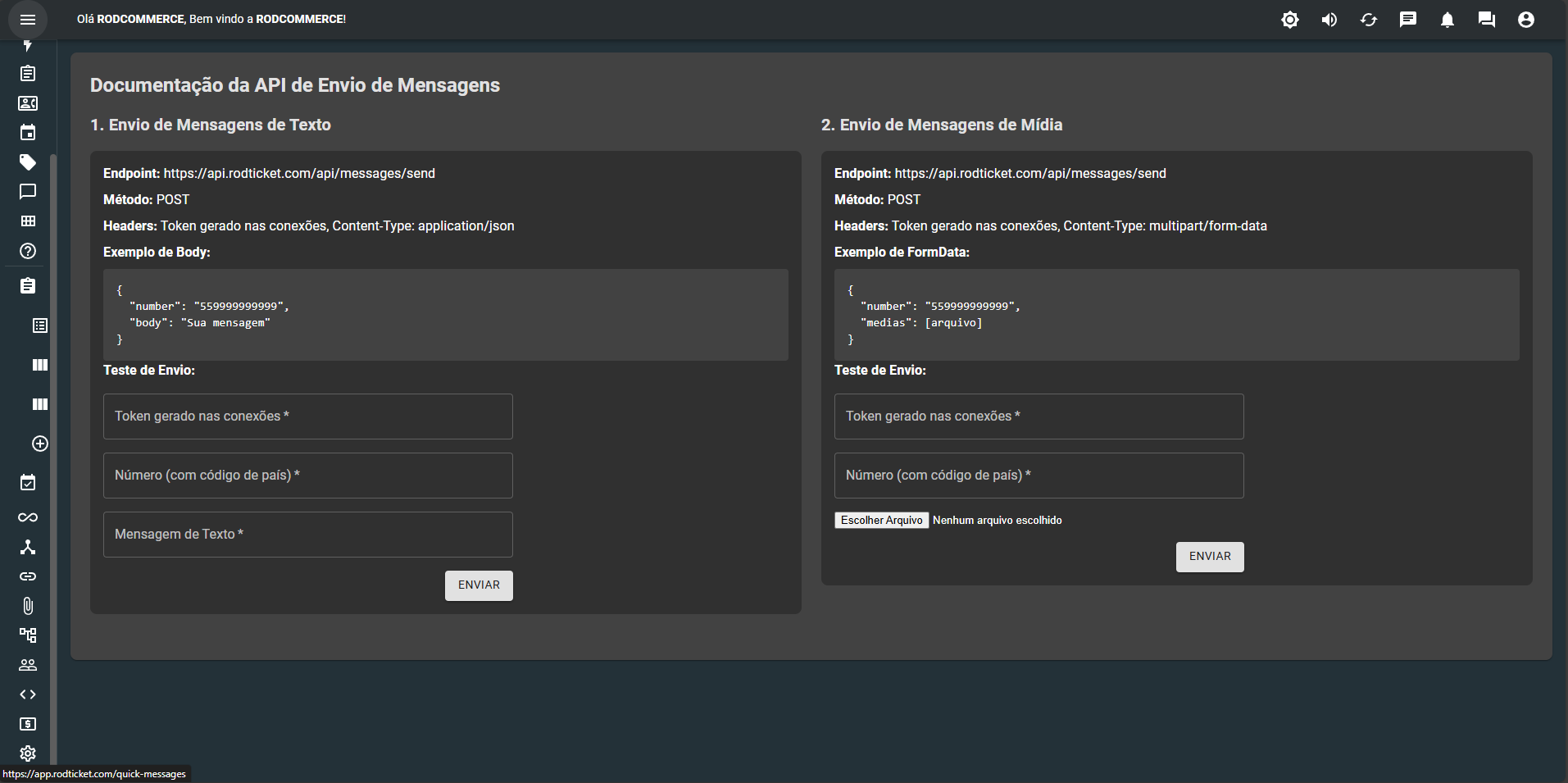Image resolution: width=1568 pixels, height=783 pixels.
Task: Open the settings gear icon in sidebar
Action: pos(28,753)
